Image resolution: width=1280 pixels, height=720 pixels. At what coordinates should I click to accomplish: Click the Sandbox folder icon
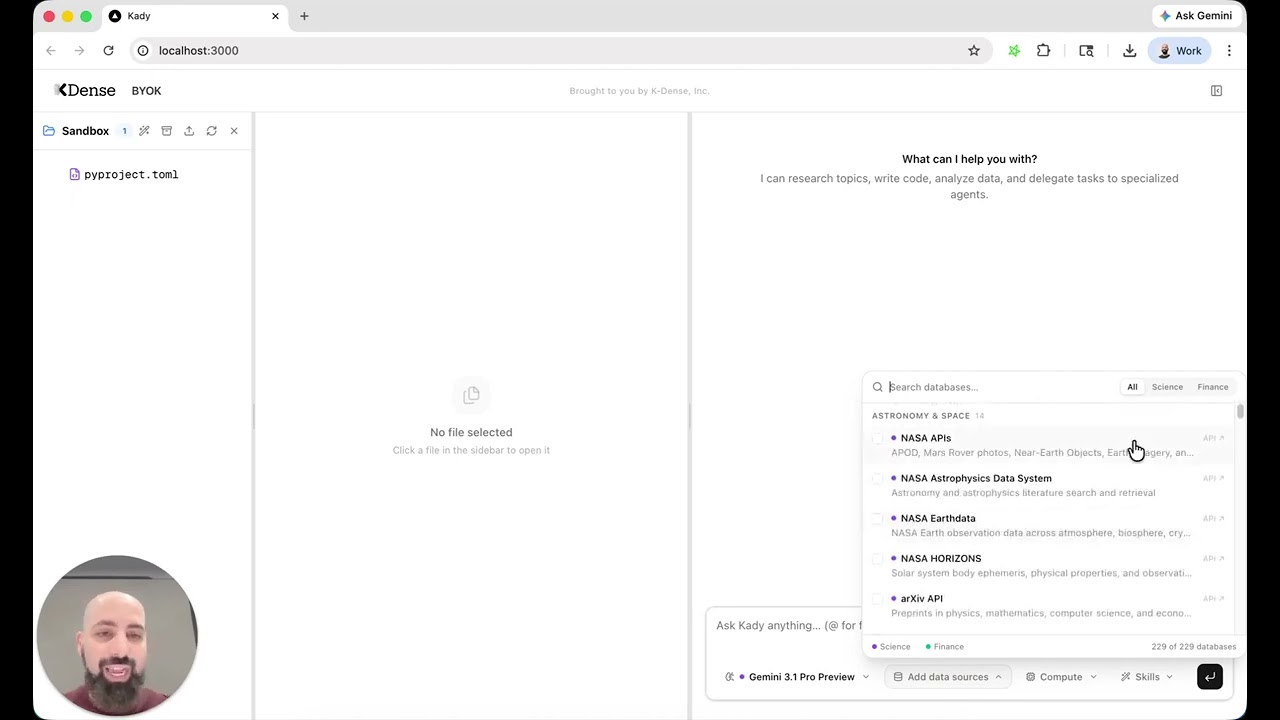(x=49, y=131)
